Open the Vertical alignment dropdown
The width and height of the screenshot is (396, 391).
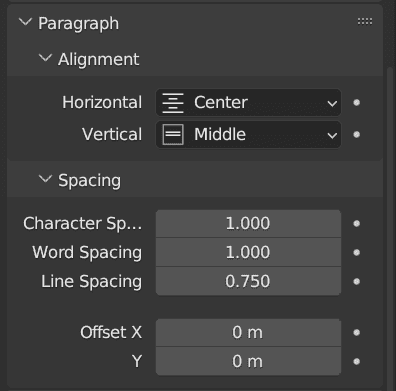click(248, 135)
